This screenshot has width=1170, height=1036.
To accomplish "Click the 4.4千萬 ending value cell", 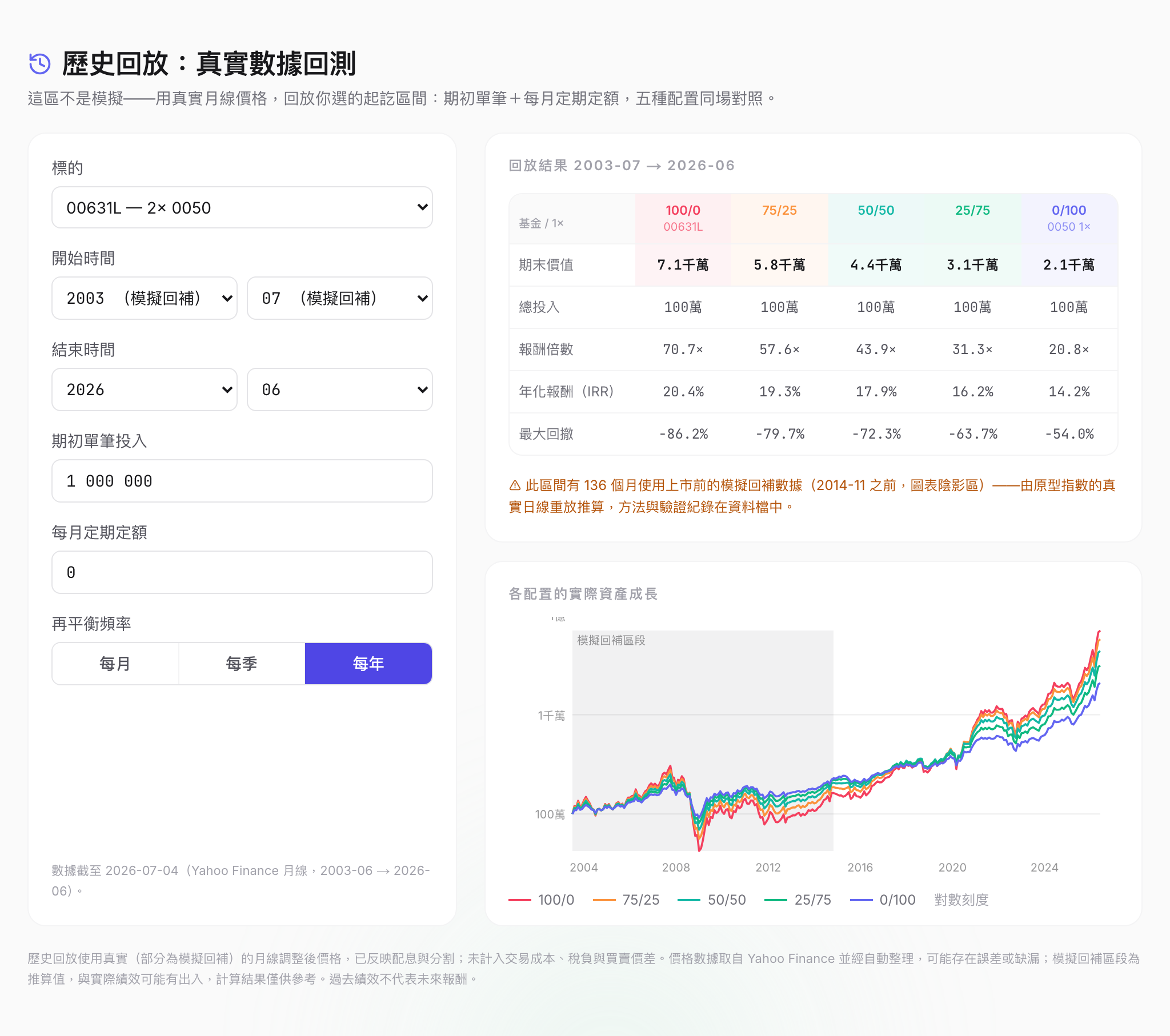I will pos(876,265).
